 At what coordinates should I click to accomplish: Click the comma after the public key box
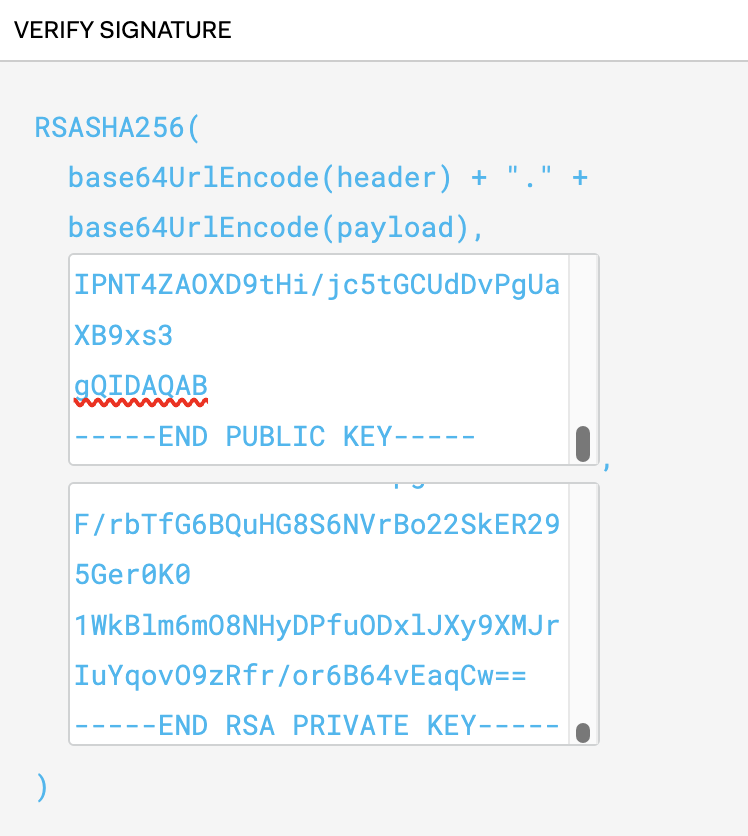[607, 464]
